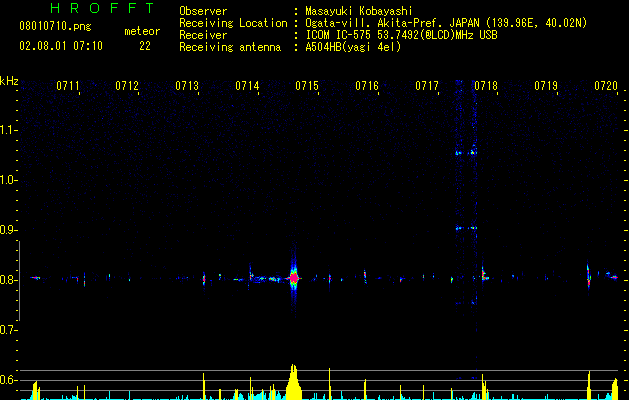Image resolution: width=629 pixels, height=400 pixels.
Task: Click the kHz axis unit label
Action: tap(9, 81)
